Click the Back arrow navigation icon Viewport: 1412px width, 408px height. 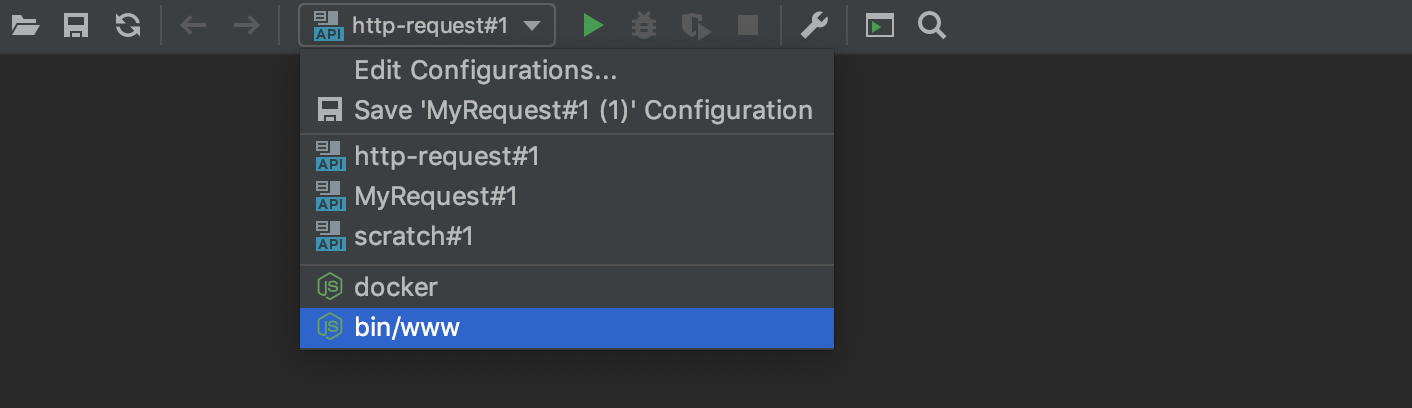193,26
